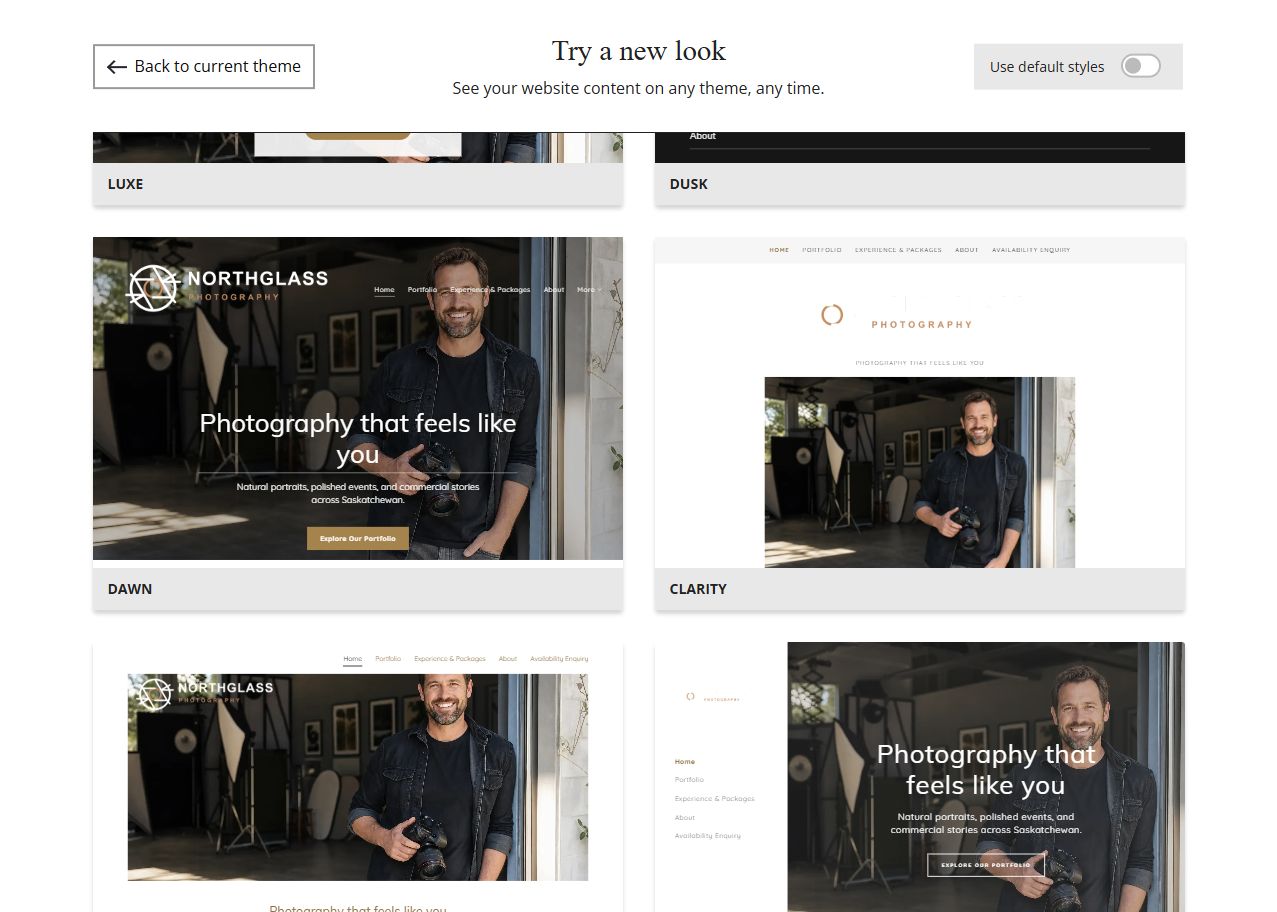Click the Back to current theme button
This screenshot has width=1277, height=912.
(x=204, y=66)
